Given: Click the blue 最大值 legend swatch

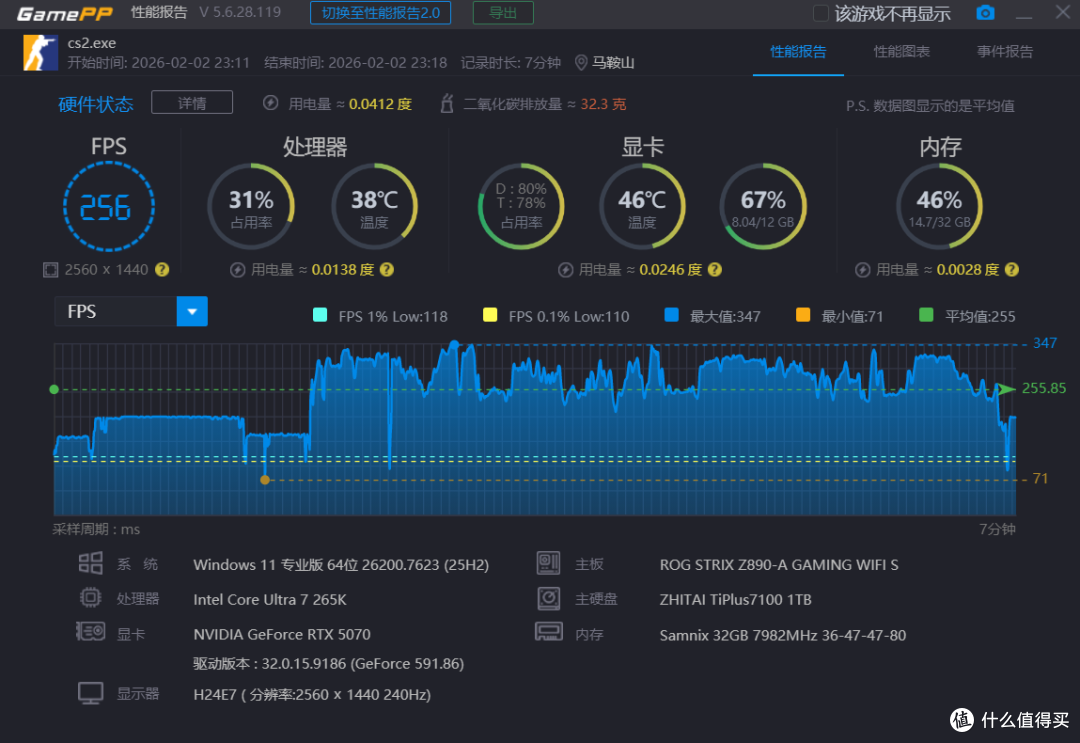Looking at the screenshot, I should coord(672,315).
